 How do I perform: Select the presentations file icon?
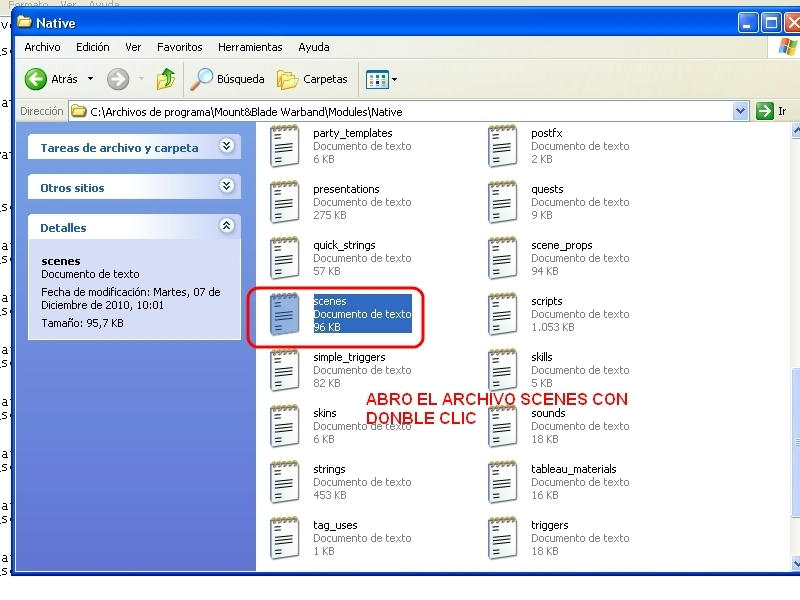pos(285,202)
